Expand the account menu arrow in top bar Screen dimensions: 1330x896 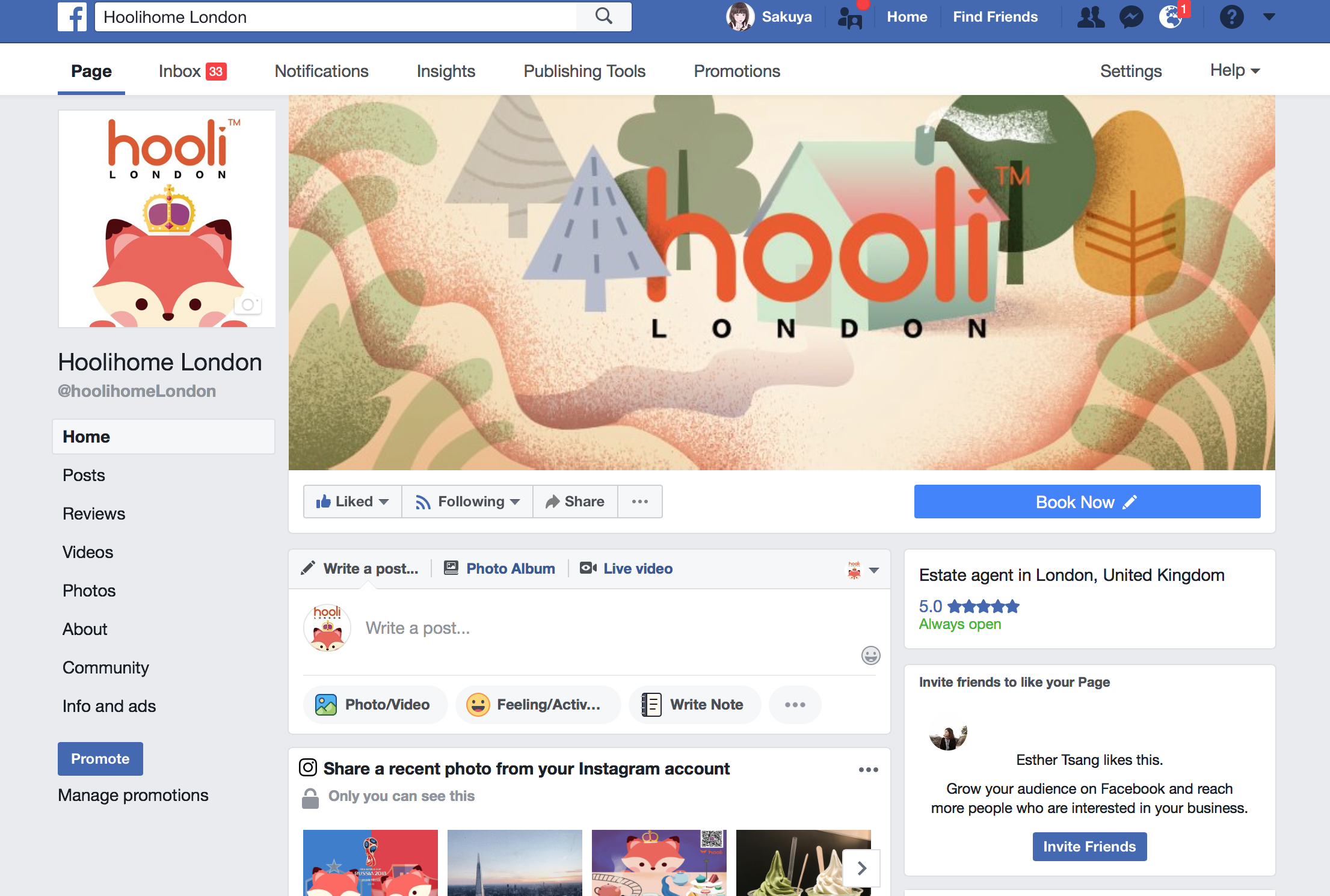click(x=1269, y=17)
